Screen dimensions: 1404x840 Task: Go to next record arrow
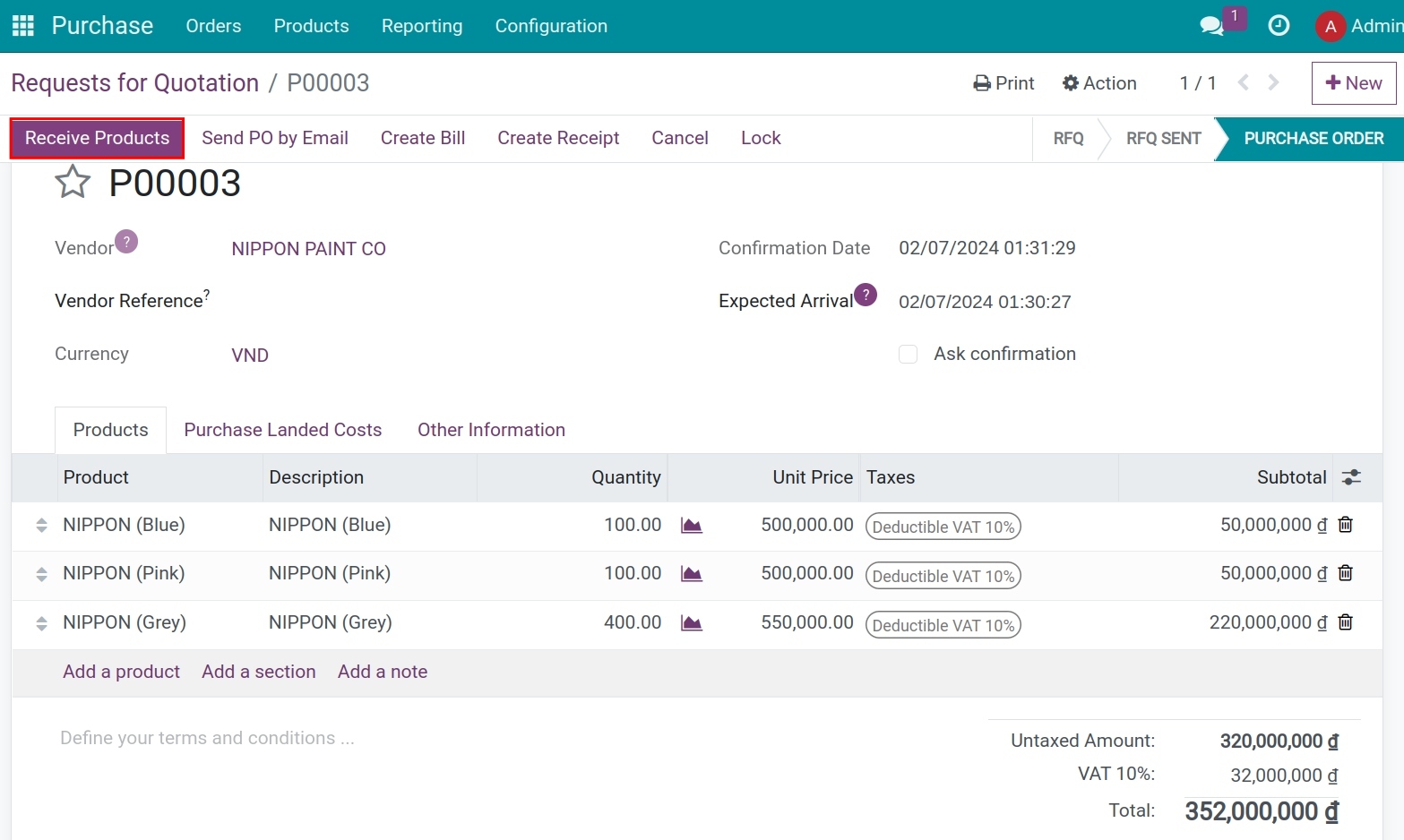click(1273, 81)
